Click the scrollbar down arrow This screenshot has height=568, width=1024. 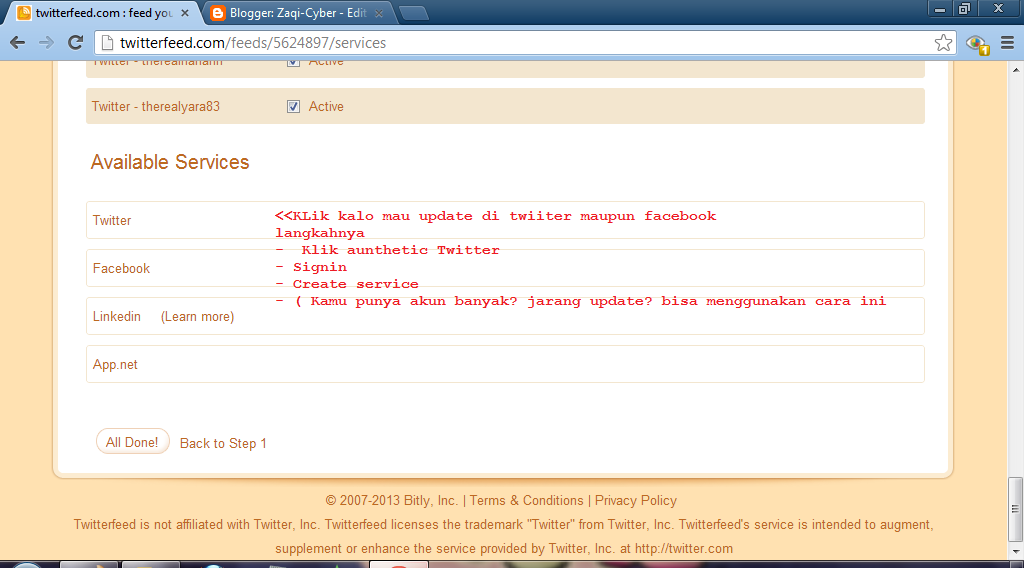(1016, 551)
